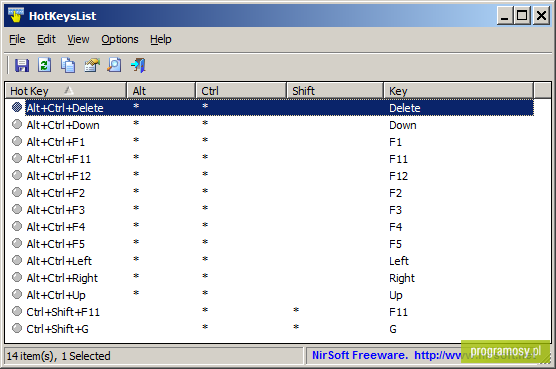The height and width of the screenshot is (369, 556).
Task: Minimize the HotKeysList window
Action: tap(505, 15)
